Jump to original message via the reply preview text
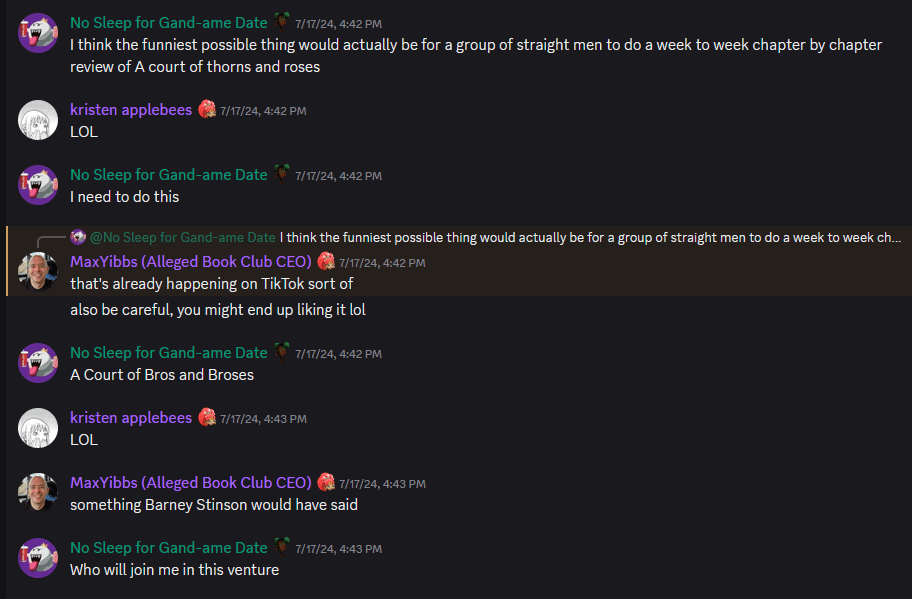912x599 pixels. 590,237
